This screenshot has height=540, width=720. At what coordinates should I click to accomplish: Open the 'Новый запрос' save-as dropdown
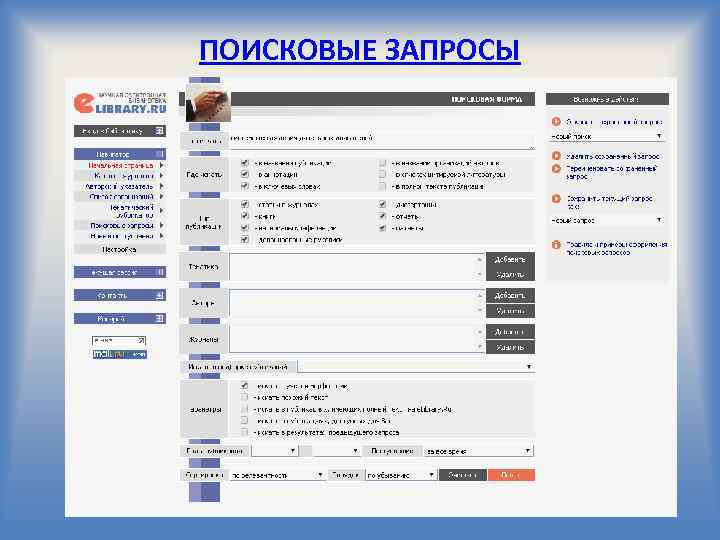[607, 220]
